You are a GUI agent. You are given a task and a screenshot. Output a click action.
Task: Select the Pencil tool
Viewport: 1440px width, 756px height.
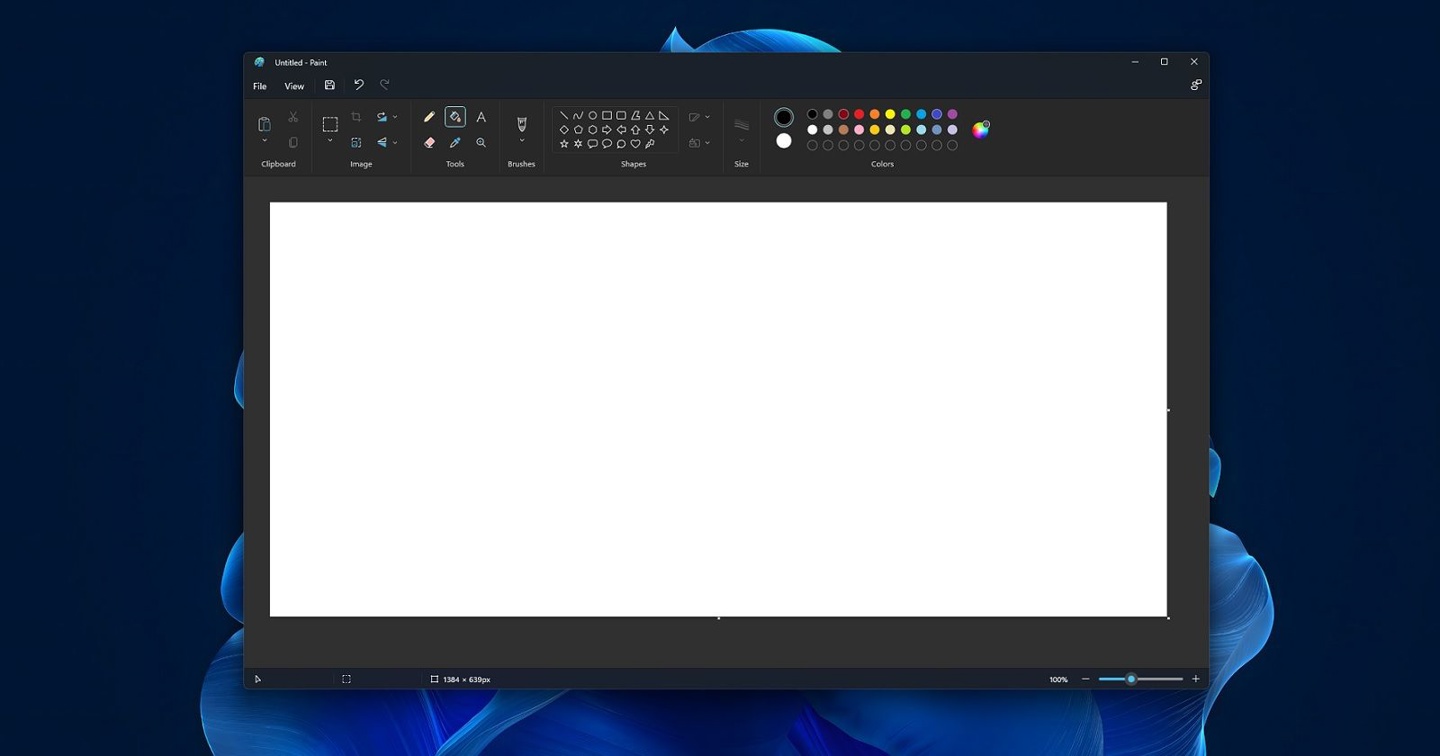click(x=428, y=116)
